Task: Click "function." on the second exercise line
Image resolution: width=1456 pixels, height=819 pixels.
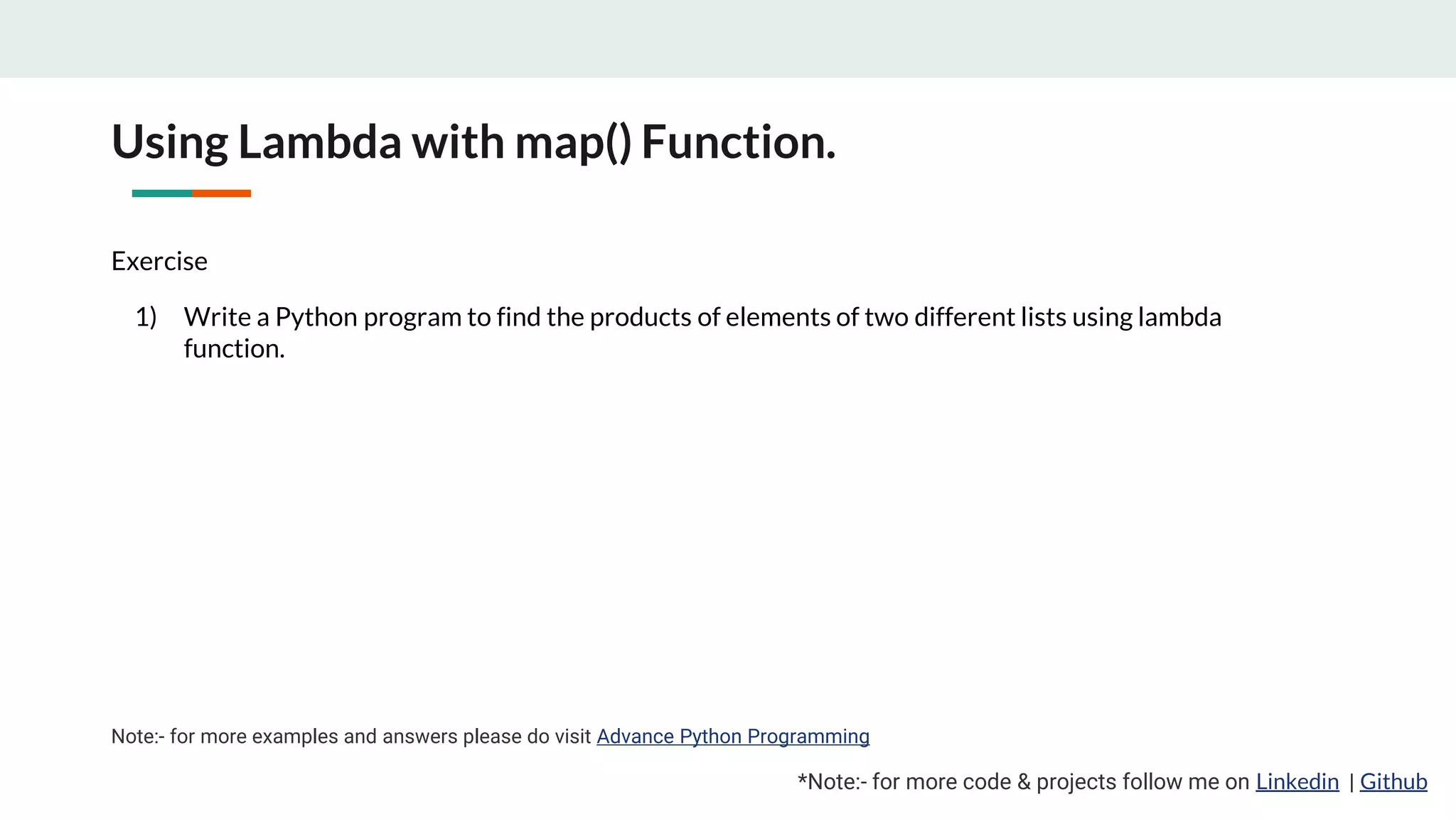Action: tap(234, 349)
